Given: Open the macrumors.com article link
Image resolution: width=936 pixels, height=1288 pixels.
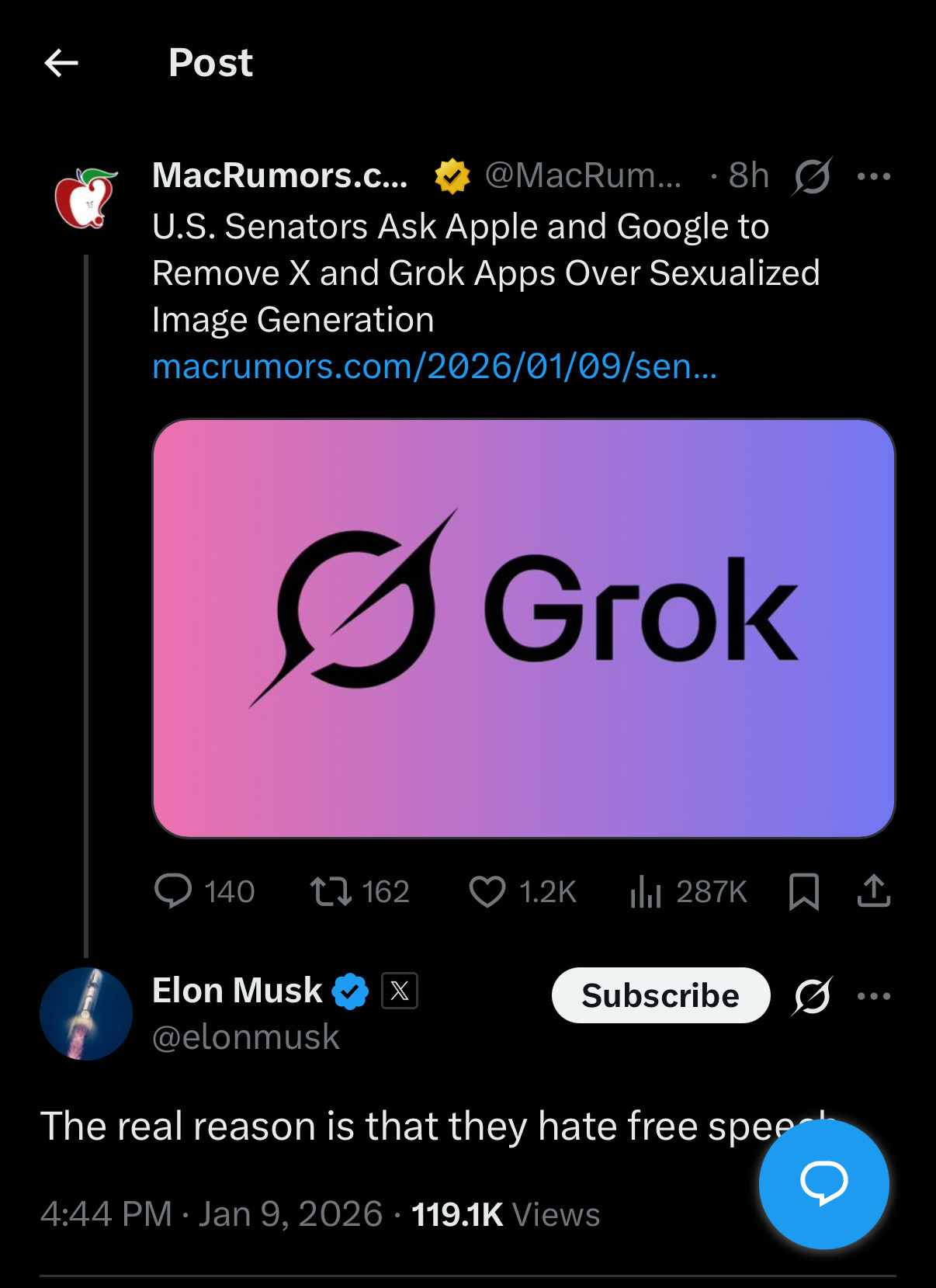Looking at the screenshot, I should coord(435,366).
